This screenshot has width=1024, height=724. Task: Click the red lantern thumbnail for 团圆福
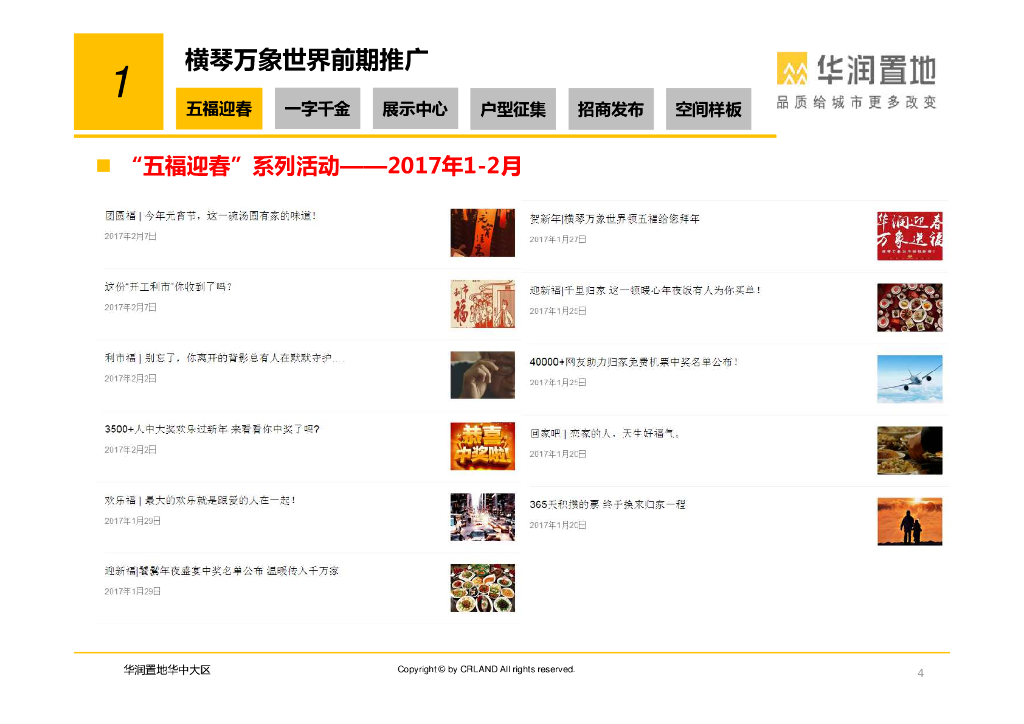click(x=483, y=232)
